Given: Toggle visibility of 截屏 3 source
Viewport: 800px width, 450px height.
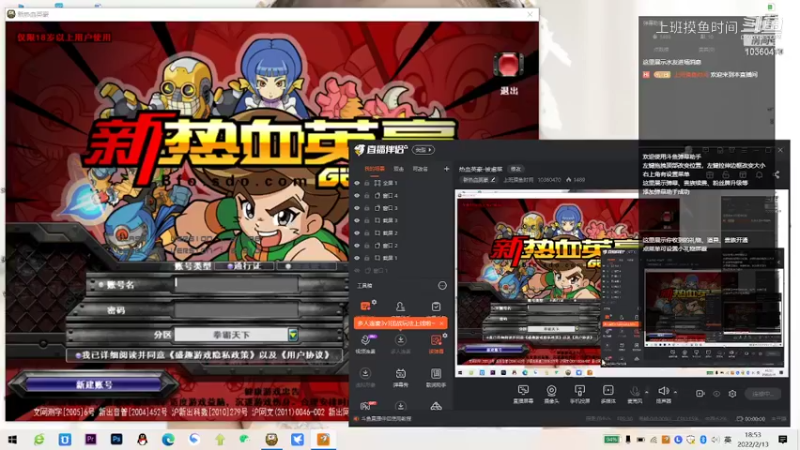Looking at the screenshot, I should tap(357, 220).
